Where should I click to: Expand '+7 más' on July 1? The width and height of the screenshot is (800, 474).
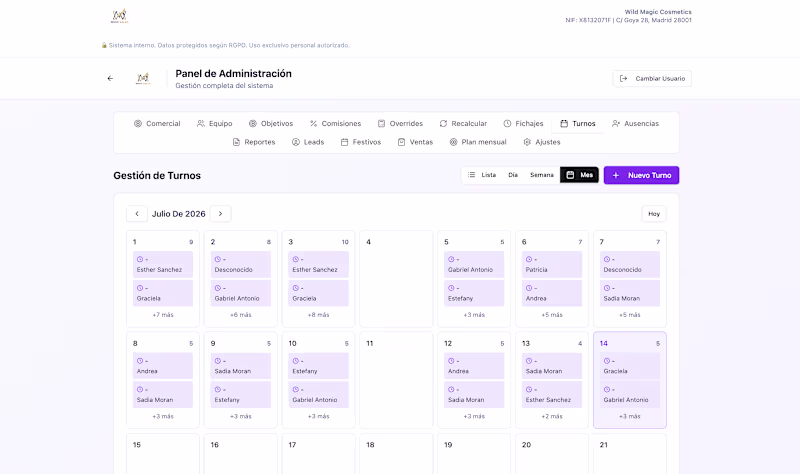click(x=163, y=315)
